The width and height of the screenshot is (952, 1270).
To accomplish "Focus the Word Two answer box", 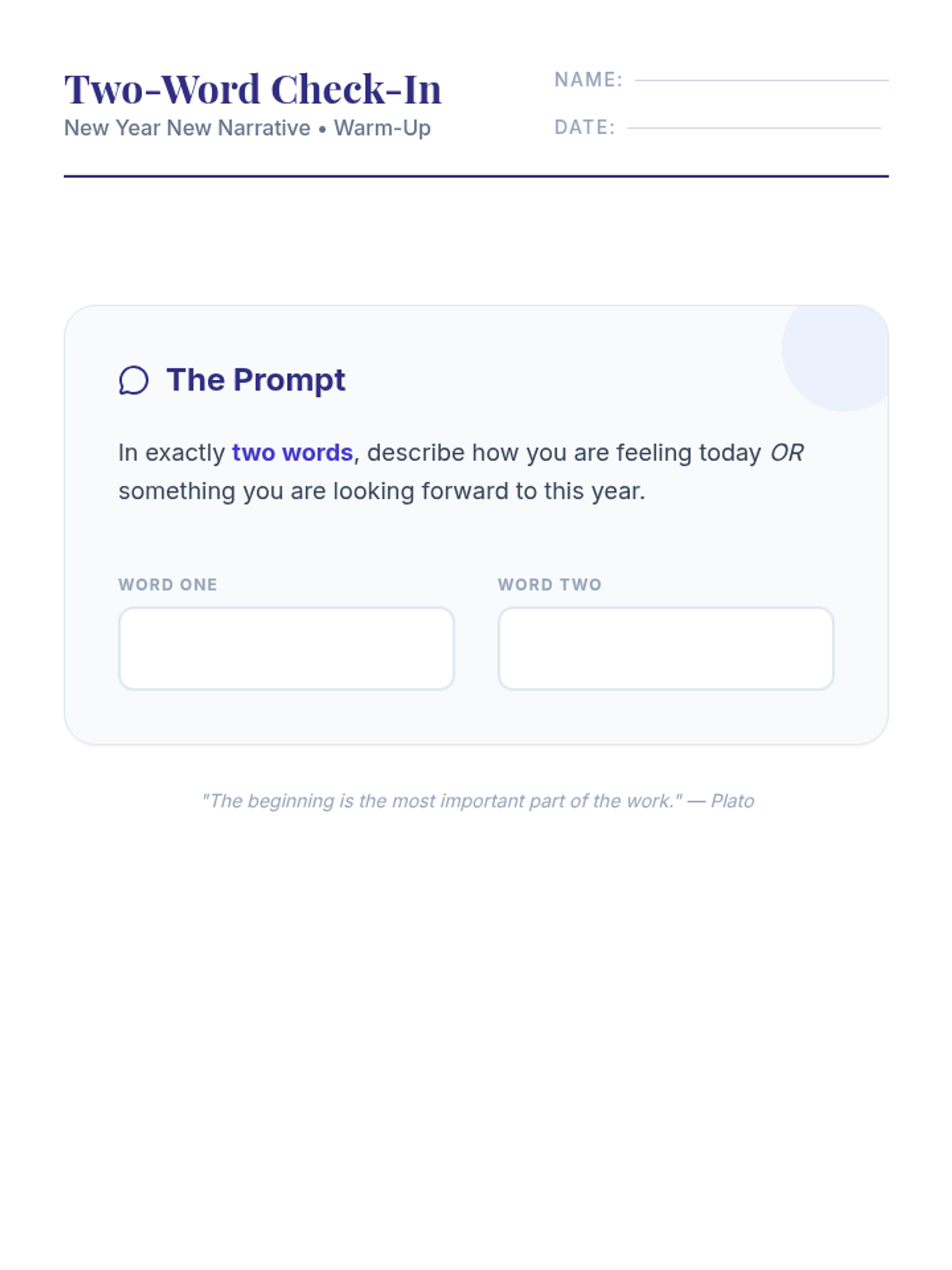I will pos(666,648).
